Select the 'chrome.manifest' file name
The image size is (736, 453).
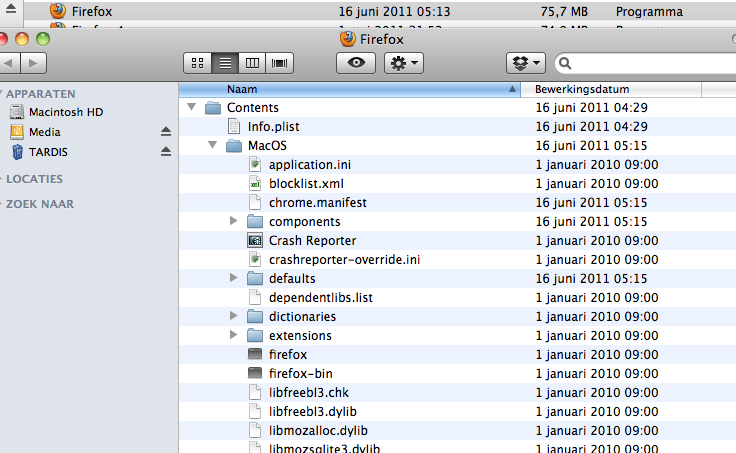[318, 203]
